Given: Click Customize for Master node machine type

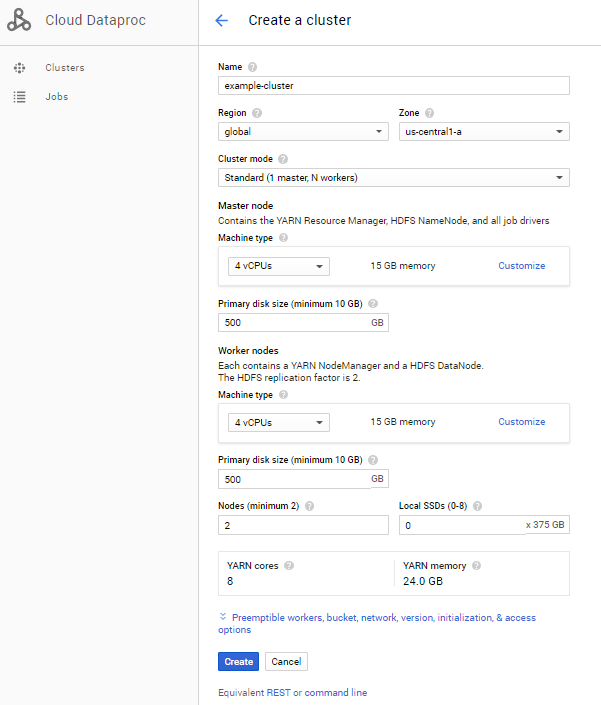Looking at the screenshot, I should 521,266.
